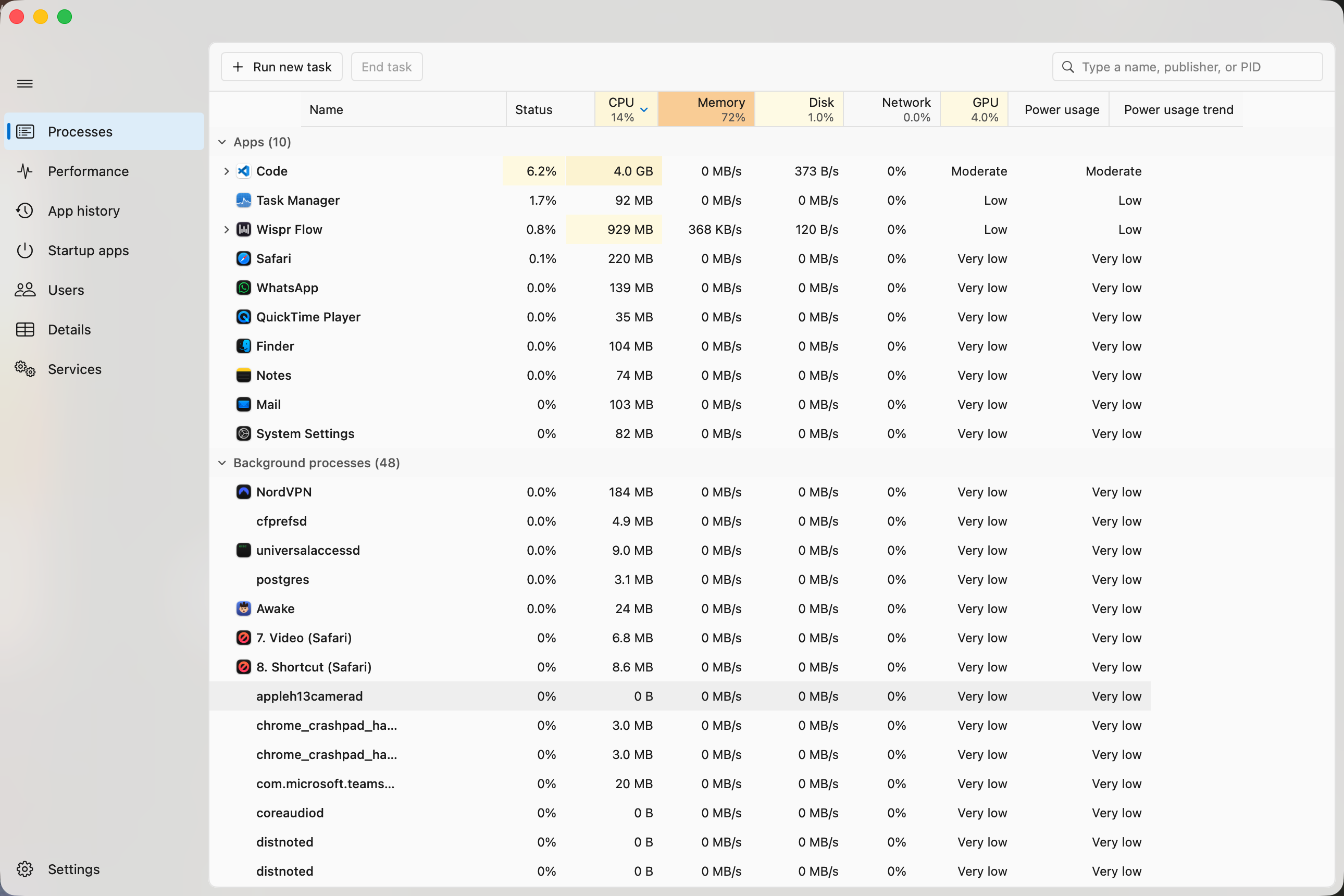Sort by the Network column header
The width and height of the screenshot is (1344, 896).
click(892, 109)
